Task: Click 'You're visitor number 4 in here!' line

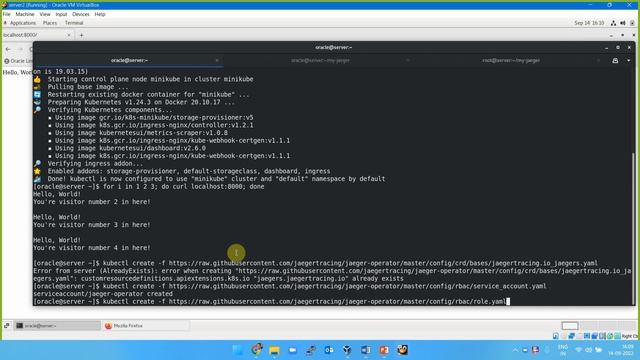Action: click(92, 248)
